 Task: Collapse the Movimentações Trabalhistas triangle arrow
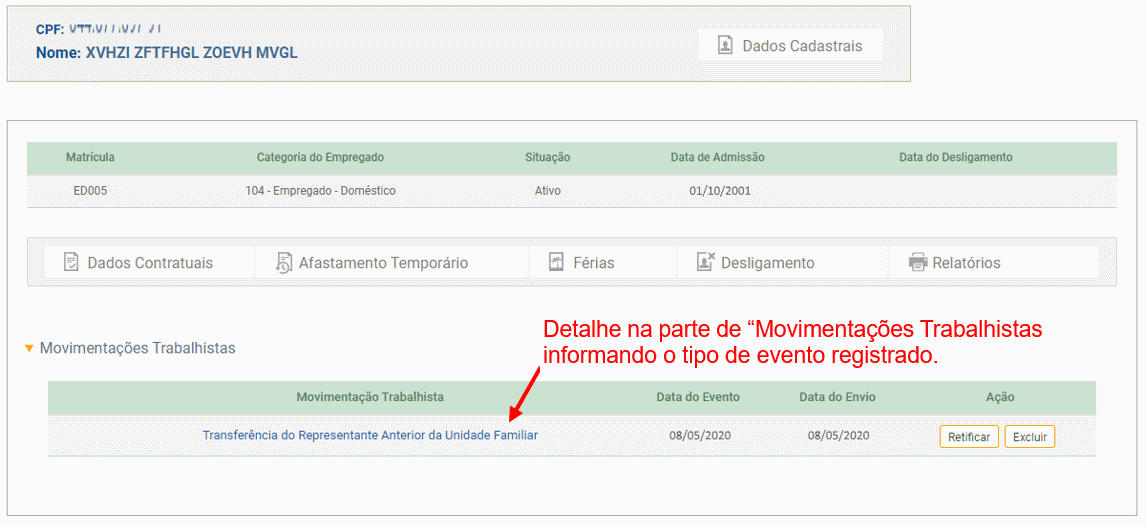[29, 348]
